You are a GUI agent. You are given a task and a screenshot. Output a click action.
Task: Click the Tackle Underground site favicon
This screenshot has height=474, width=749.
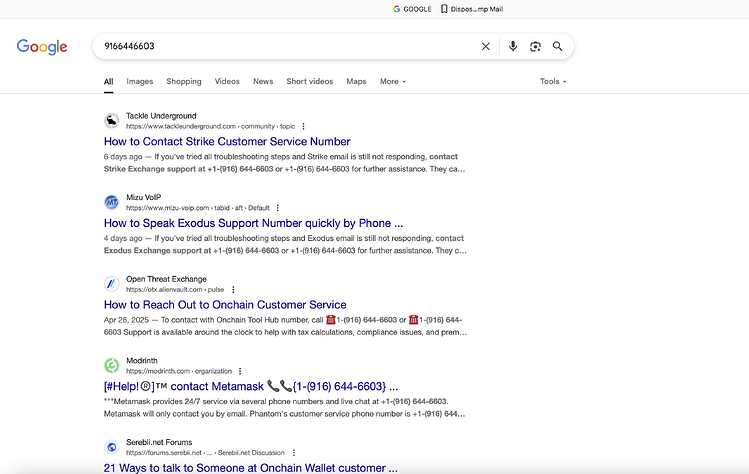pyautogui.click(x=111, y=120)
